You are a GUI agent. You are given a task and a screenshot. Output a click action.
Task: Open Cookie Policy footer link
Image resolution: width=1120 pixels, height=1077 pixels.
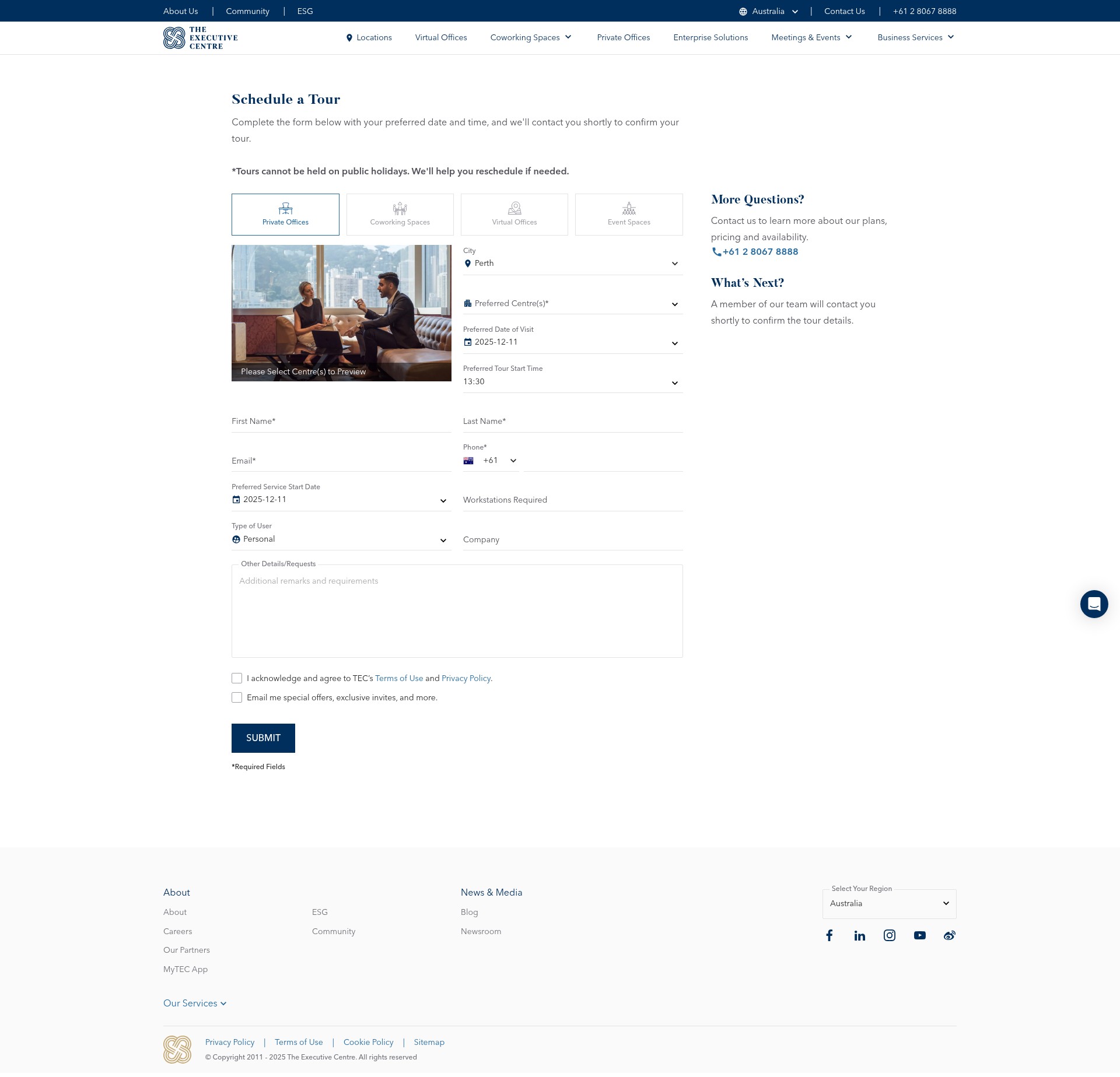(368, 1043)
